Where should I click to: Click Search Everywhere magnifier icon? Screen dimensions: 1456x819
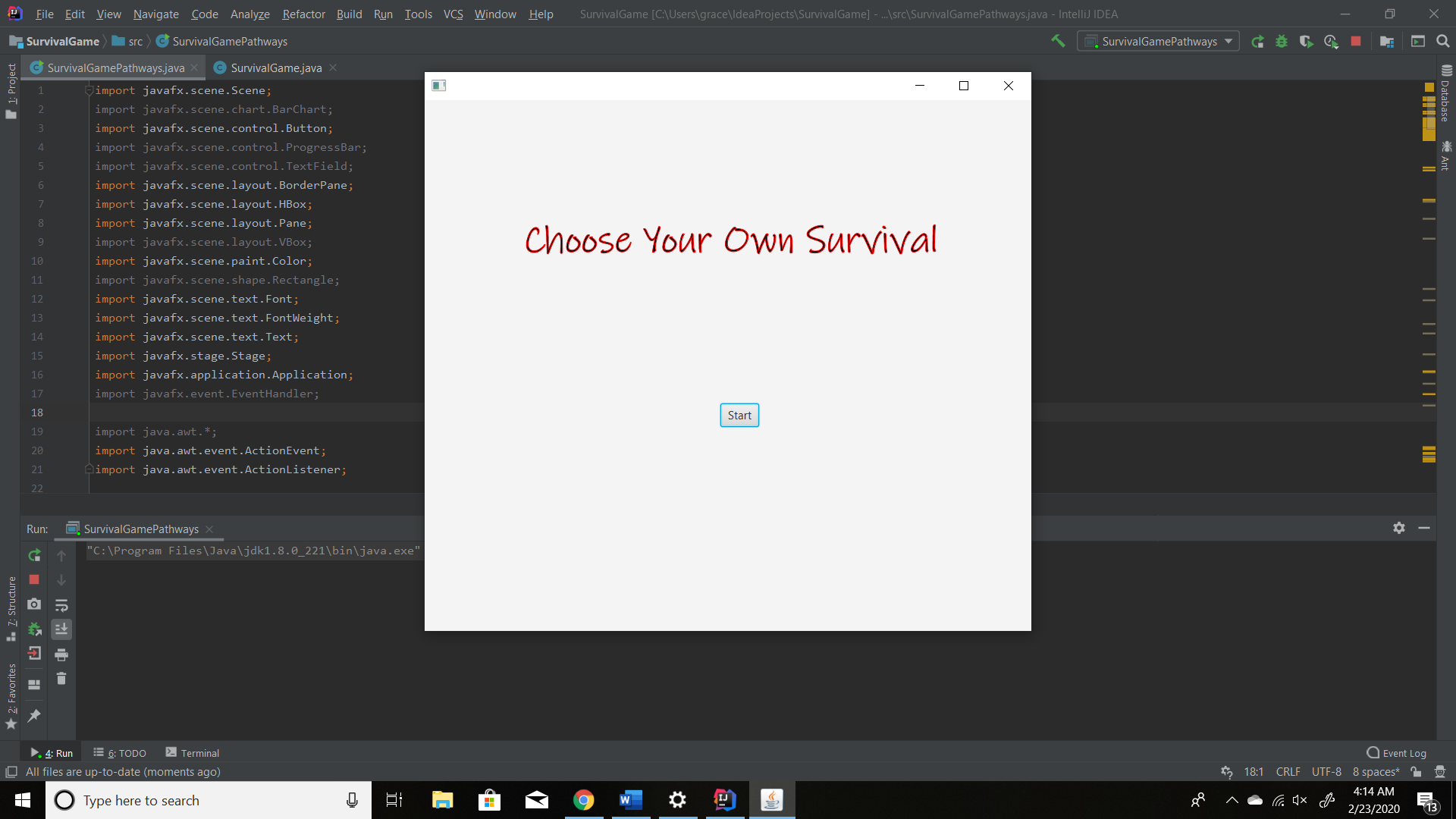pyautogui.click(x=1443, y=42)
